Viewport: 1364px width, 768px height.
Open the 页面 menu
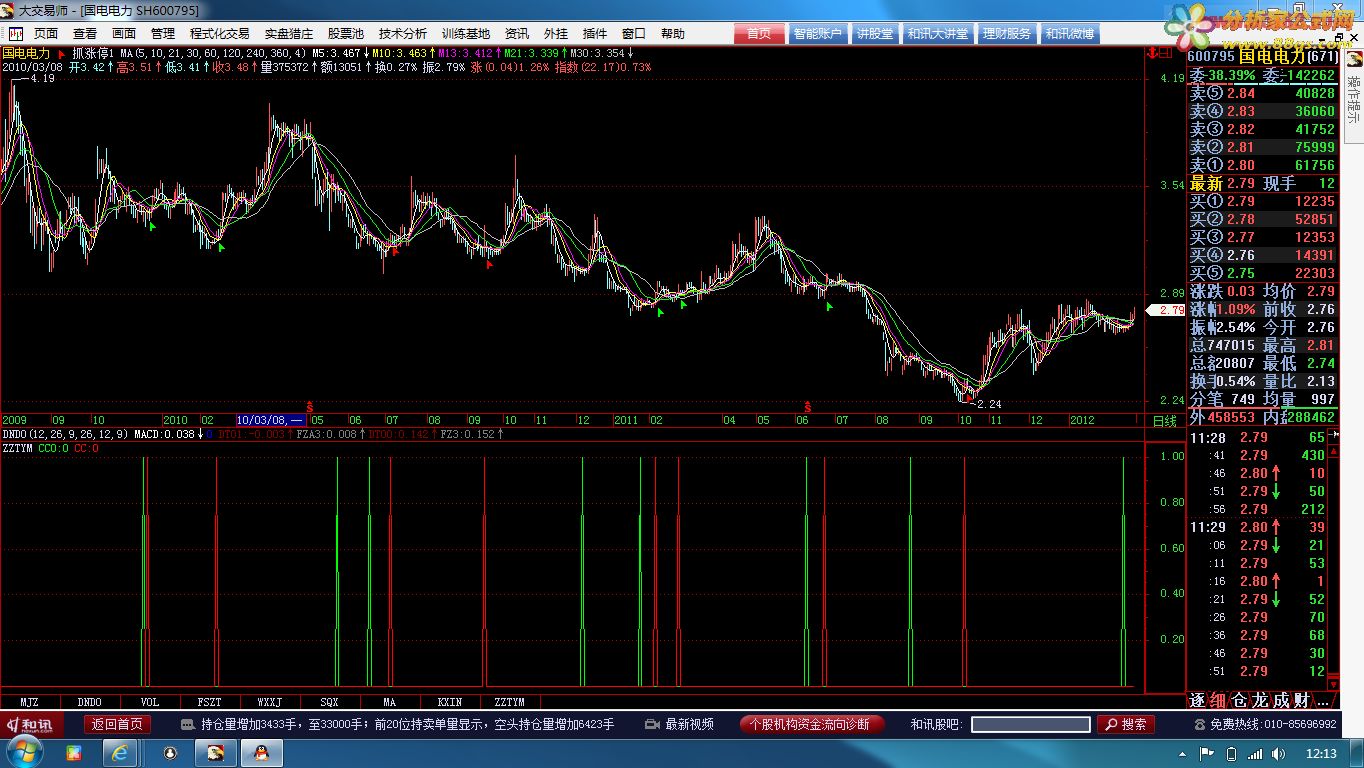pos(45,34)
